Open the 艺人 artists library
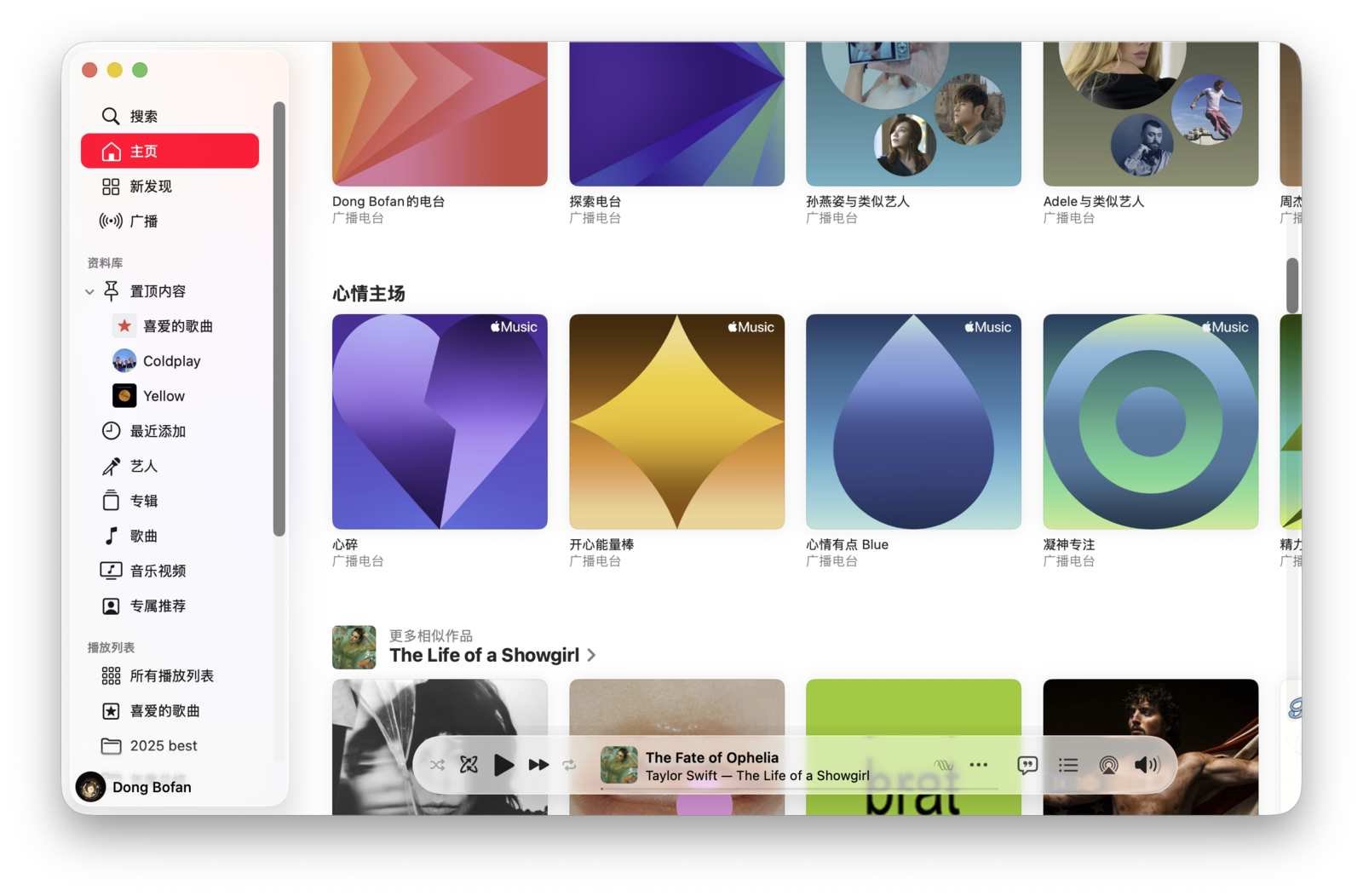Image resolution: width=1363 pixels, height=896 pixels. tap(143, 466)
